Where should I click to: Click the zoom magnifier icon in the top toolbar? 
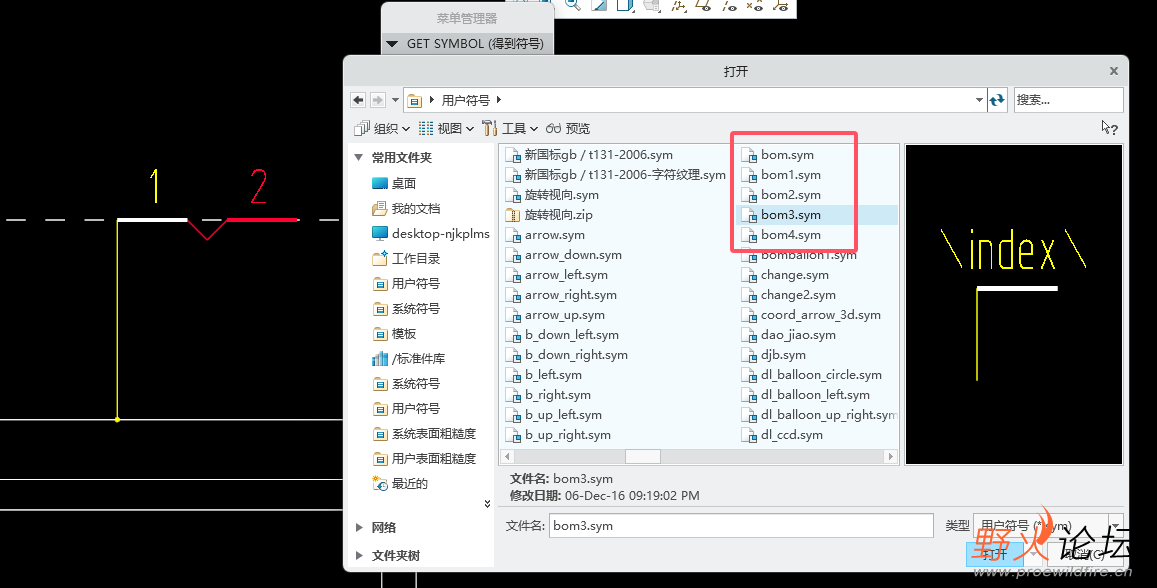click(572, 6)
